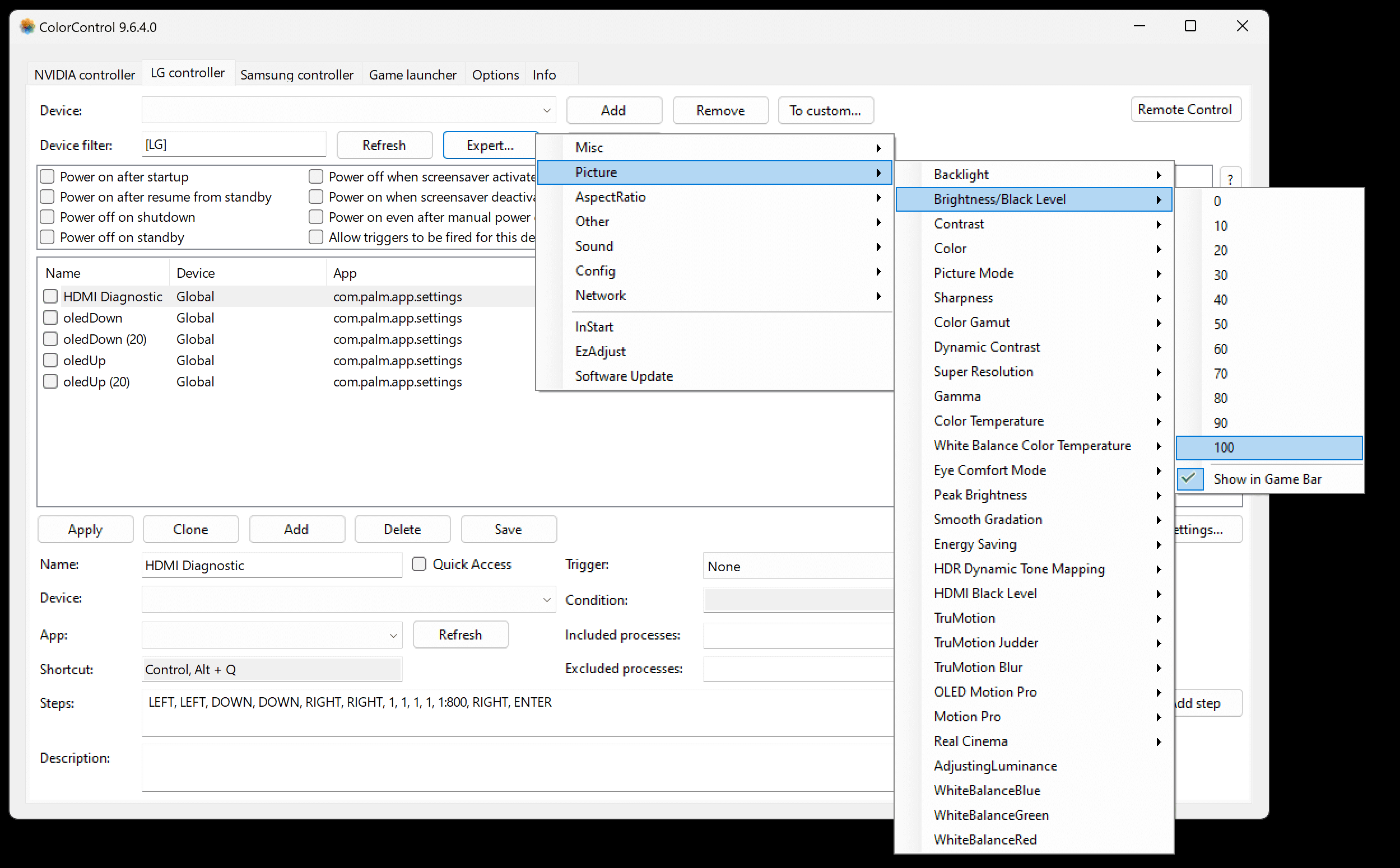Viewport: 1400px width, 868px height.
Task: Click the Quick Access input field
Action: (418, 564)
